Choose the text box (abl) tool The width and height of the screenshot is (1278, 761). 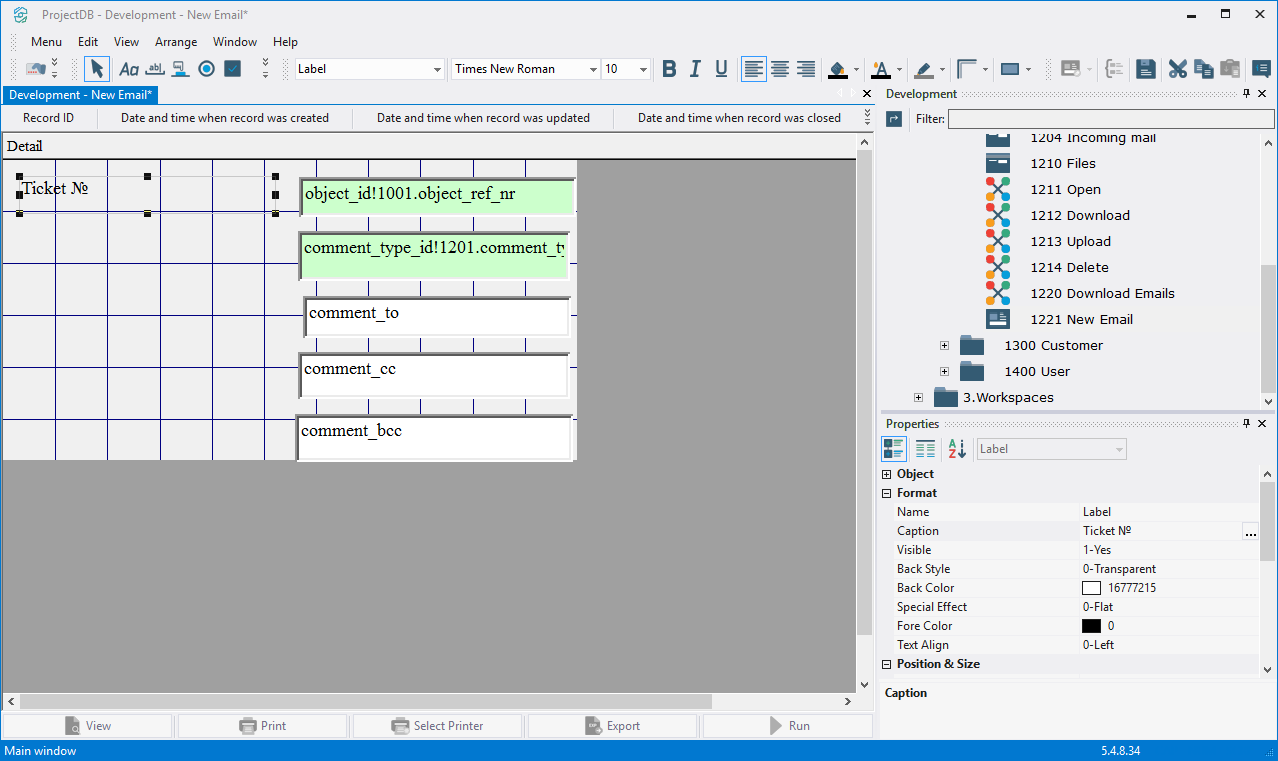(x=155, y=69)
